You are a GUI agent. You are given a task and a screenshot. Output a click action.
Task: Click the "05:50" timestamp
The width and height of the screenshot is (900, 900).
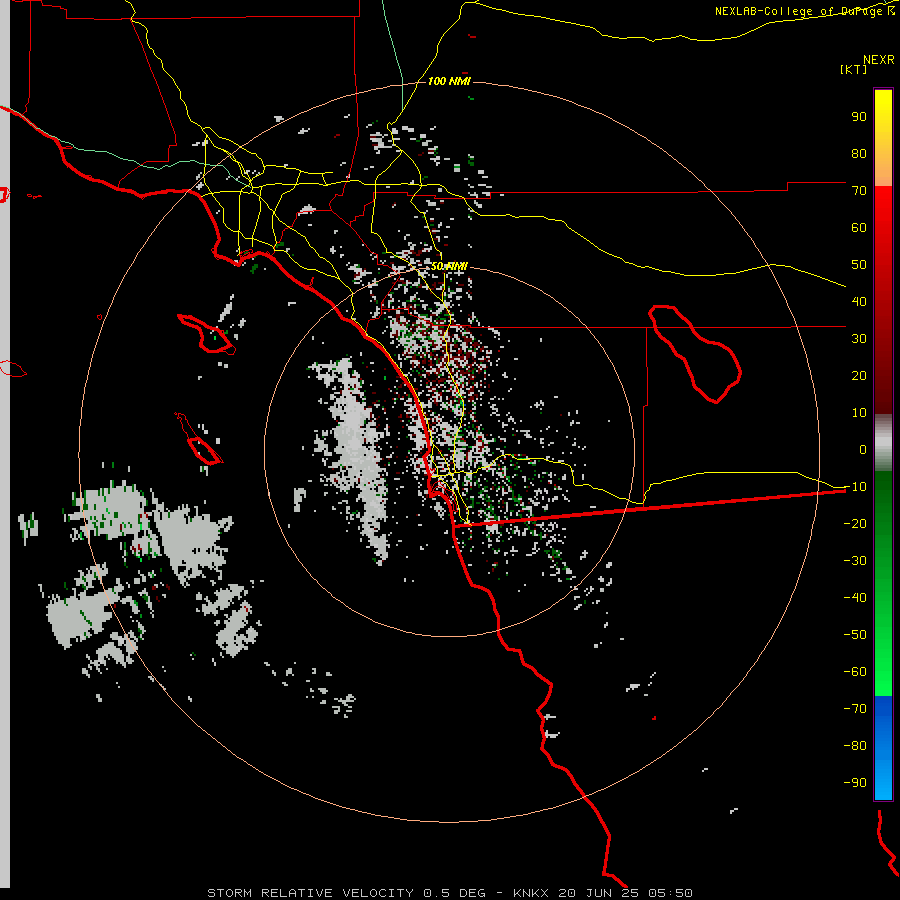coord(670,893)
